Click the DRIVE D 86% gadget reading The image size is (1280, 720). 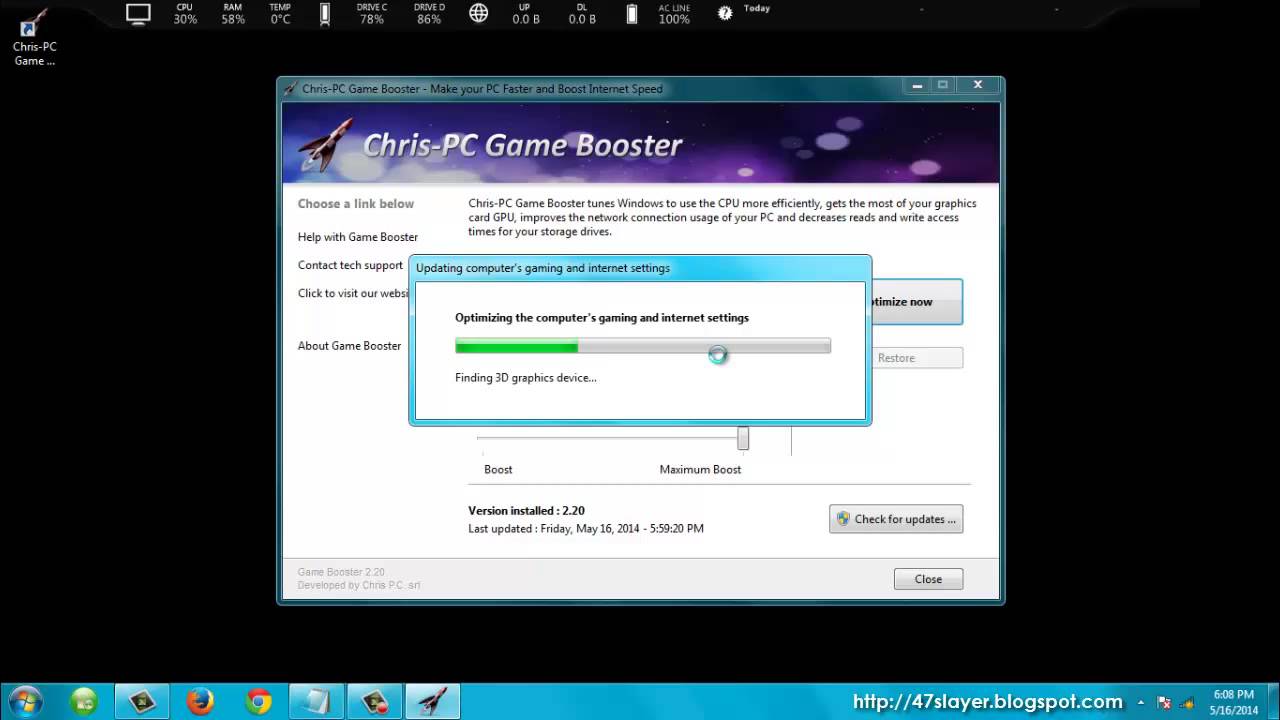[429, 14]
